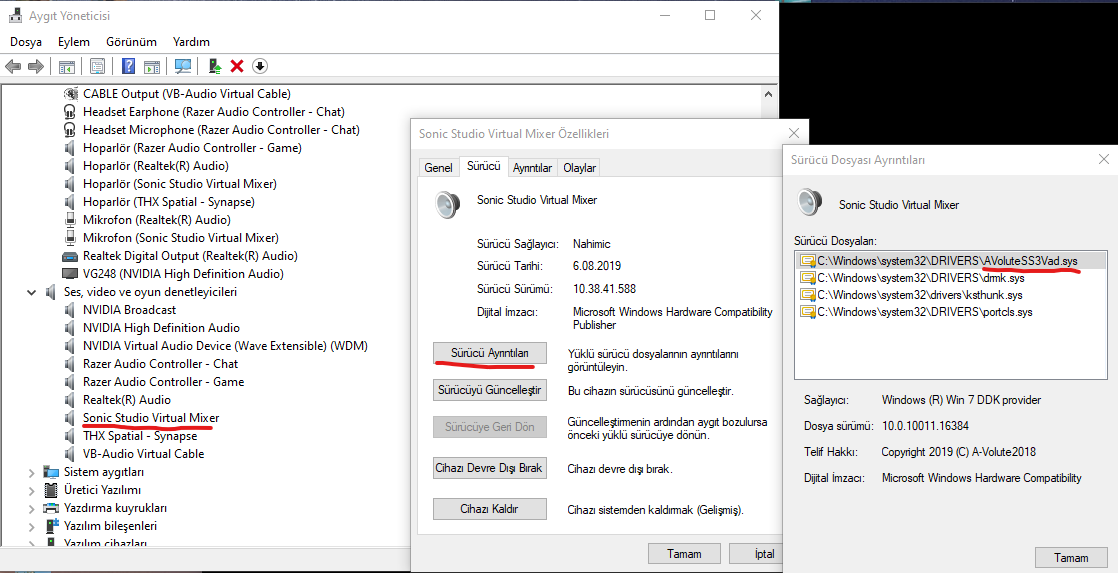1118x573 pixels.
Task: Click the Yazdırma kuyrukları printer icon
Action: [x=51, y=508]
